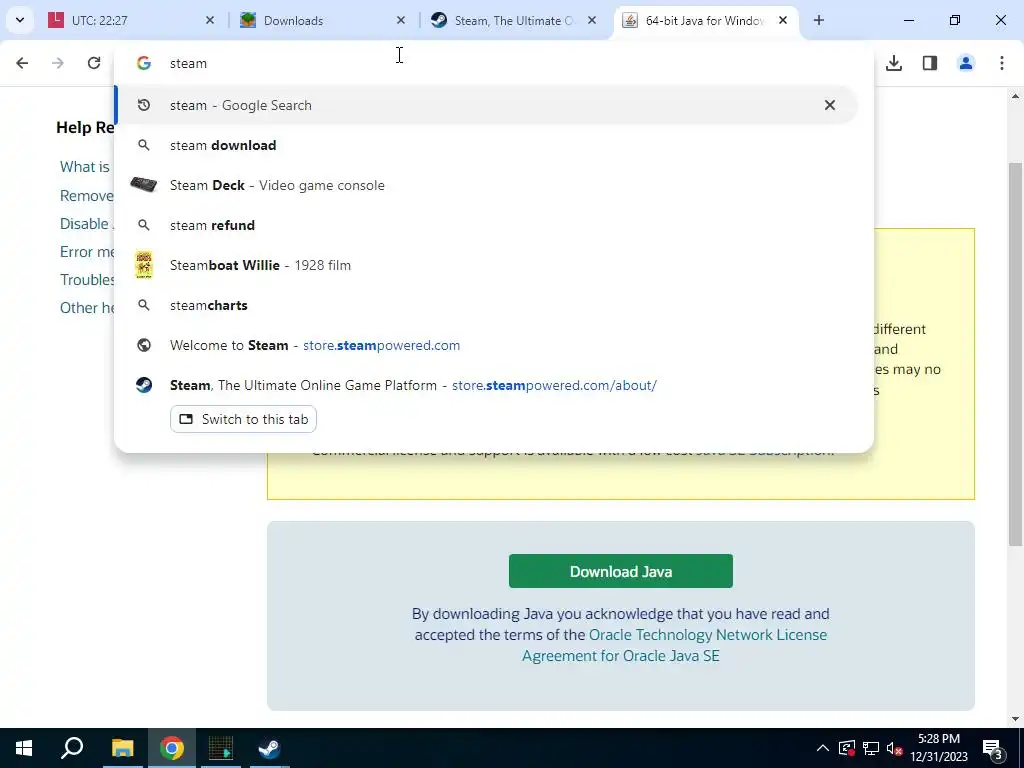Open Windows taskbar search
This screenshot has height=768, width=1024.
pyautogui.click(x=72, y=748)
